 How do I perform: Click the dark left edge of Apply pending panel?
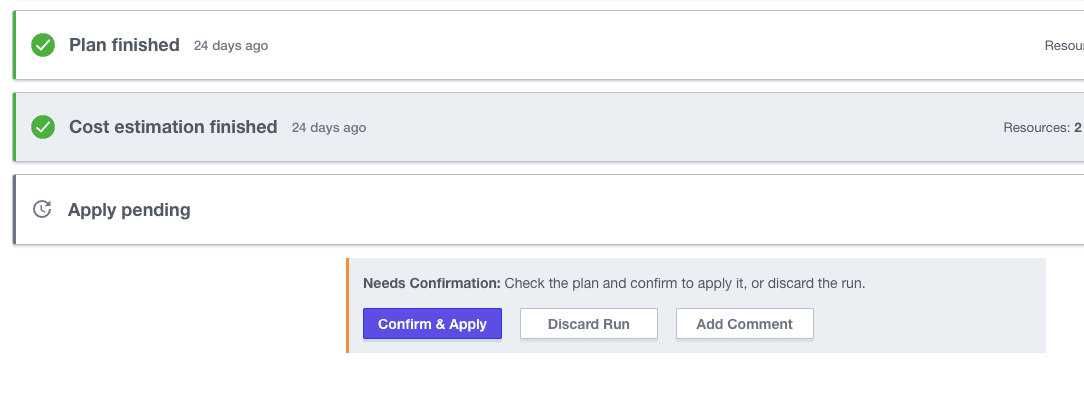point(14,209)
